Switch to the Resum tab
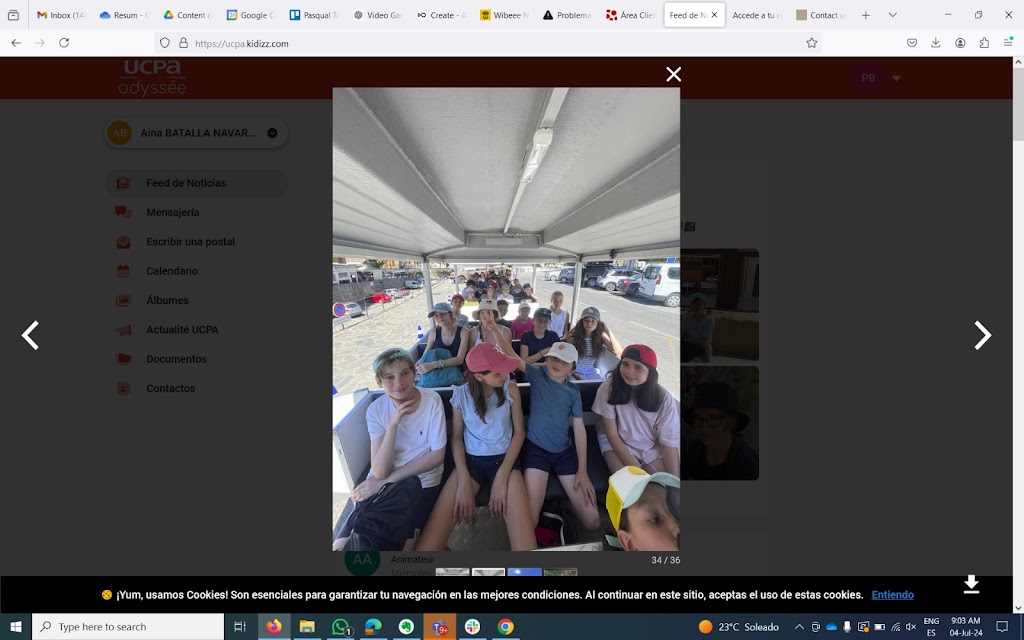The image size is (1024, 640). click(124, 15)
